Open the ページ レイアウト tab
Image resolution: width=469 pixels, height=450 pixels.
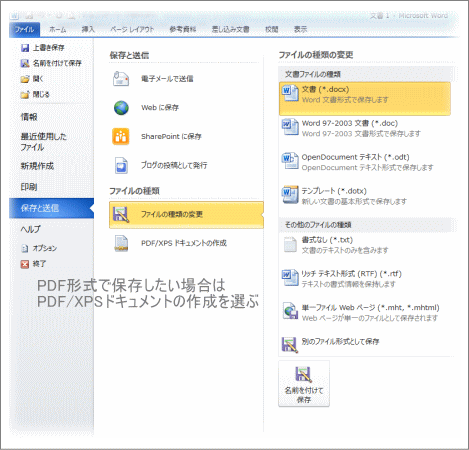[132, 29]
